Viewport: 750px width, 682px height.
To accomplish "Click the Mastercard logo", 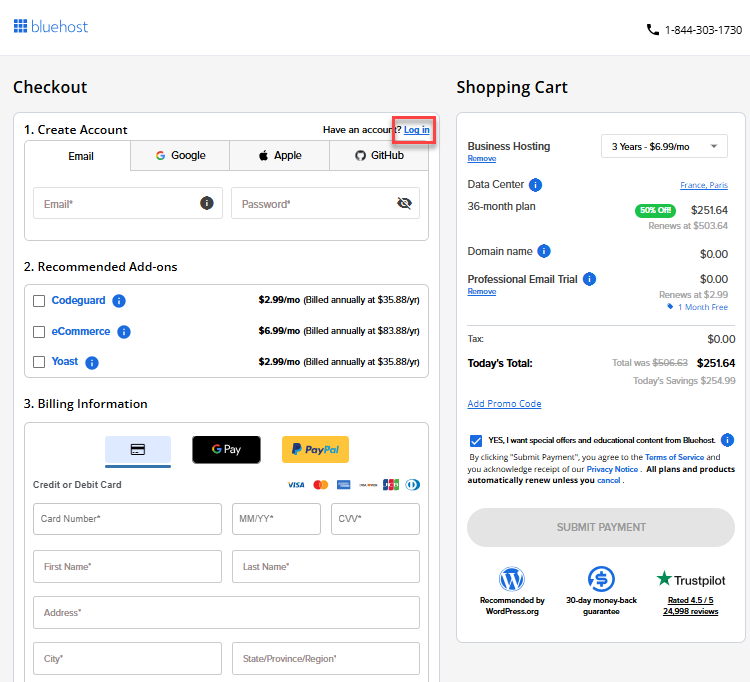I will point(320,485).
